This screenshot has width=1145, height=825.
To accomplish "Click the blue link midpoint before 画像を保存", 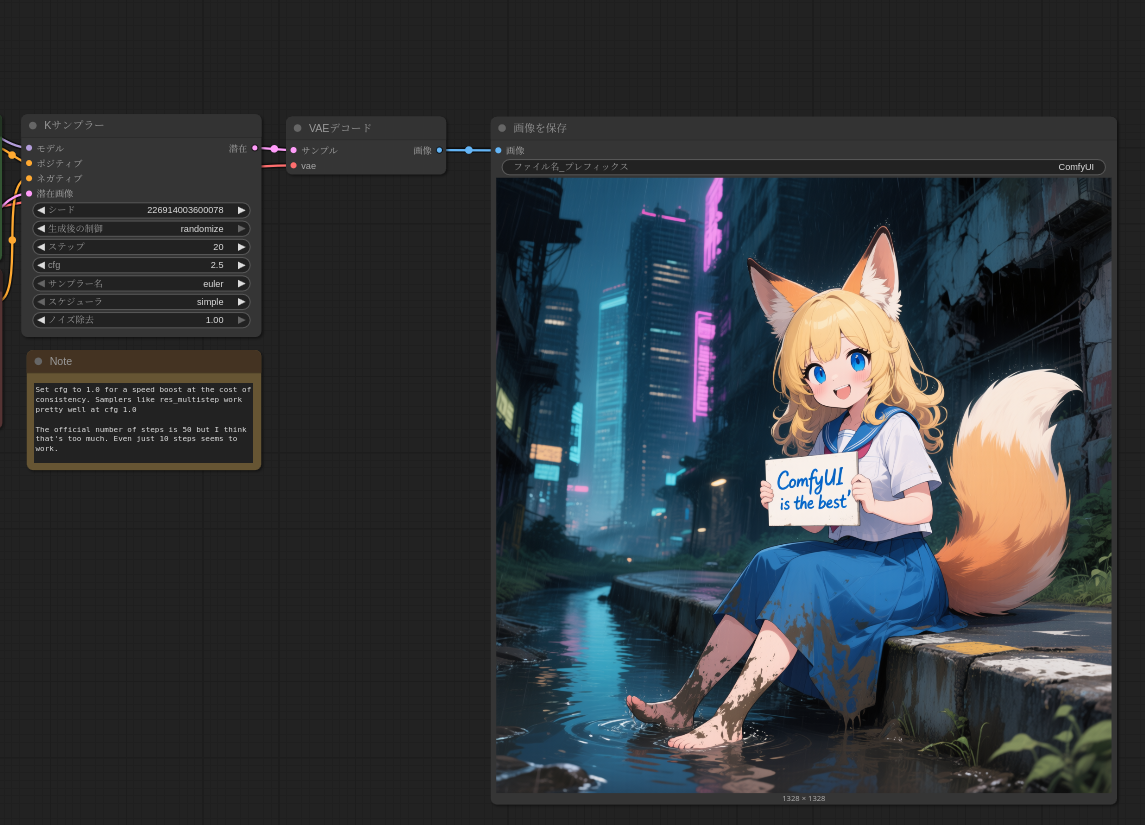I will 468,150.
